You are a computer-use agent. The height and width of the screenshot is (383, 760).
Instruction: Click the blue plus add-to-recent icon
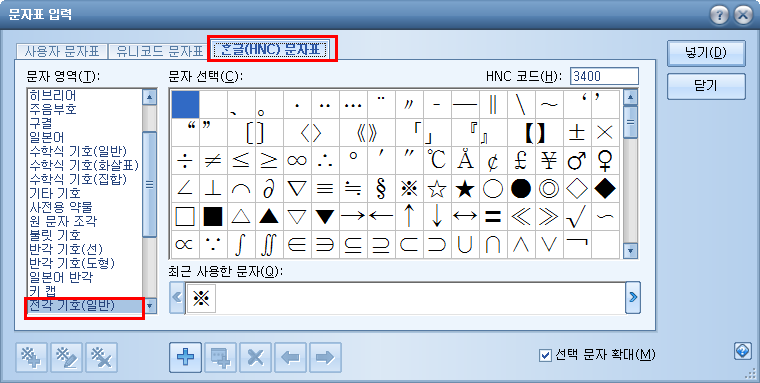(186, 357)
